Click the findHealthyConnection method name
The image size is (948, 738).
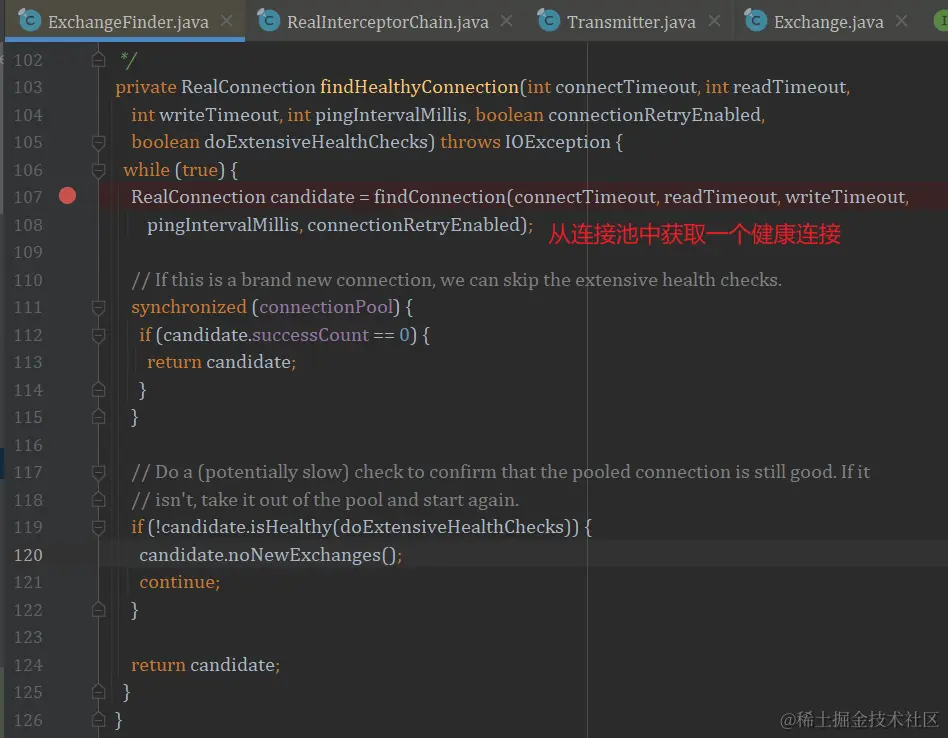coord(419,87)
